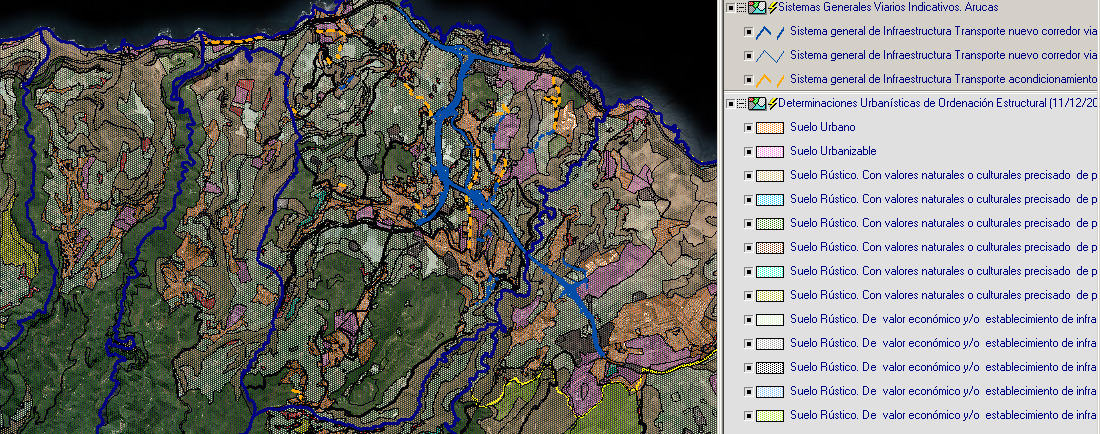Select corridor layer text beside thin blue symbol
This screenshot has width=1100, height=434.
point(944,55)
